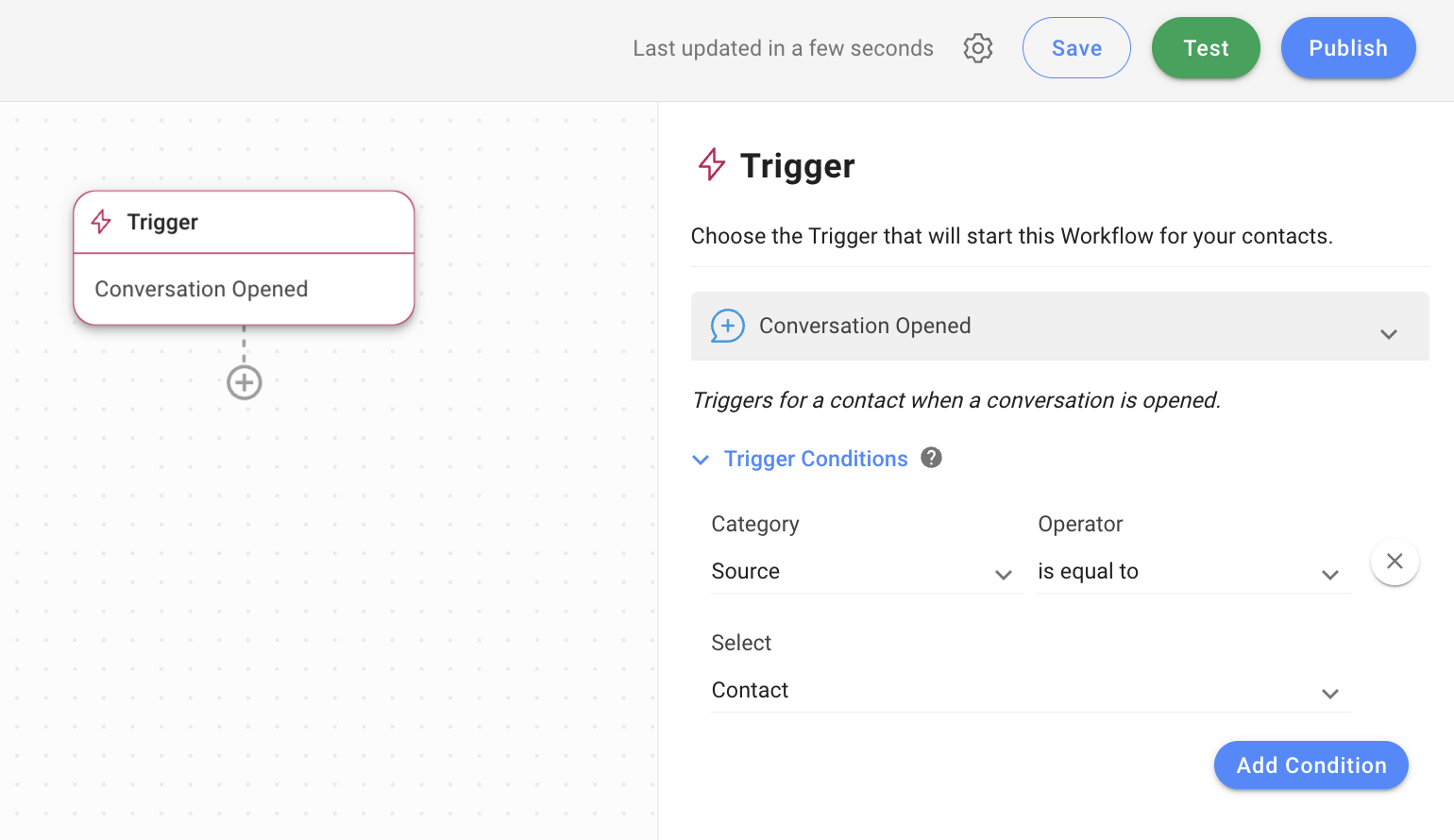
Task: Click the Conversation Opened label inside the node
Action: pyautogui.click(x=200, y=289)
